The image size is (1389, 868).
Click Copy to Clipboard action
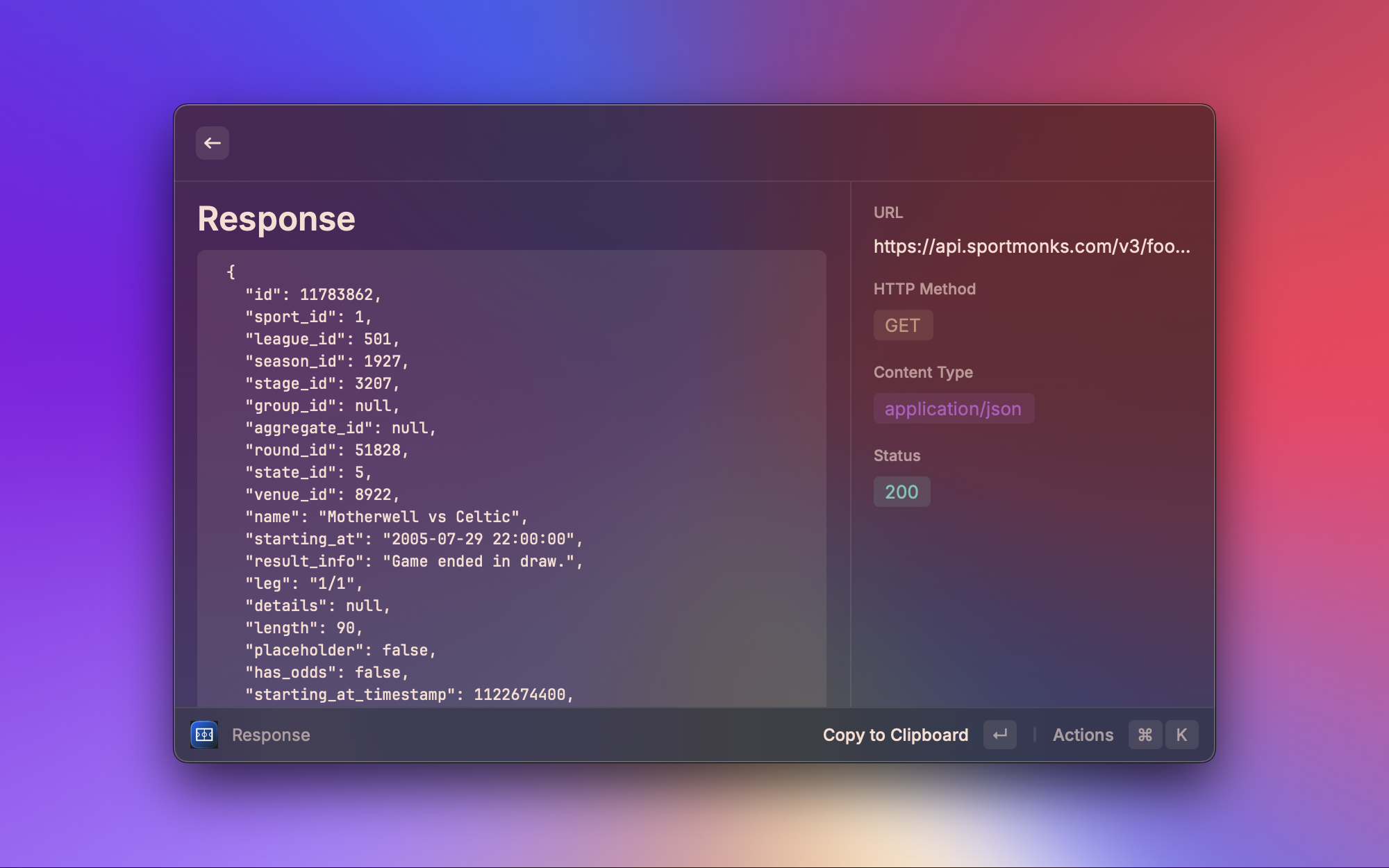[x=895, y=735]
